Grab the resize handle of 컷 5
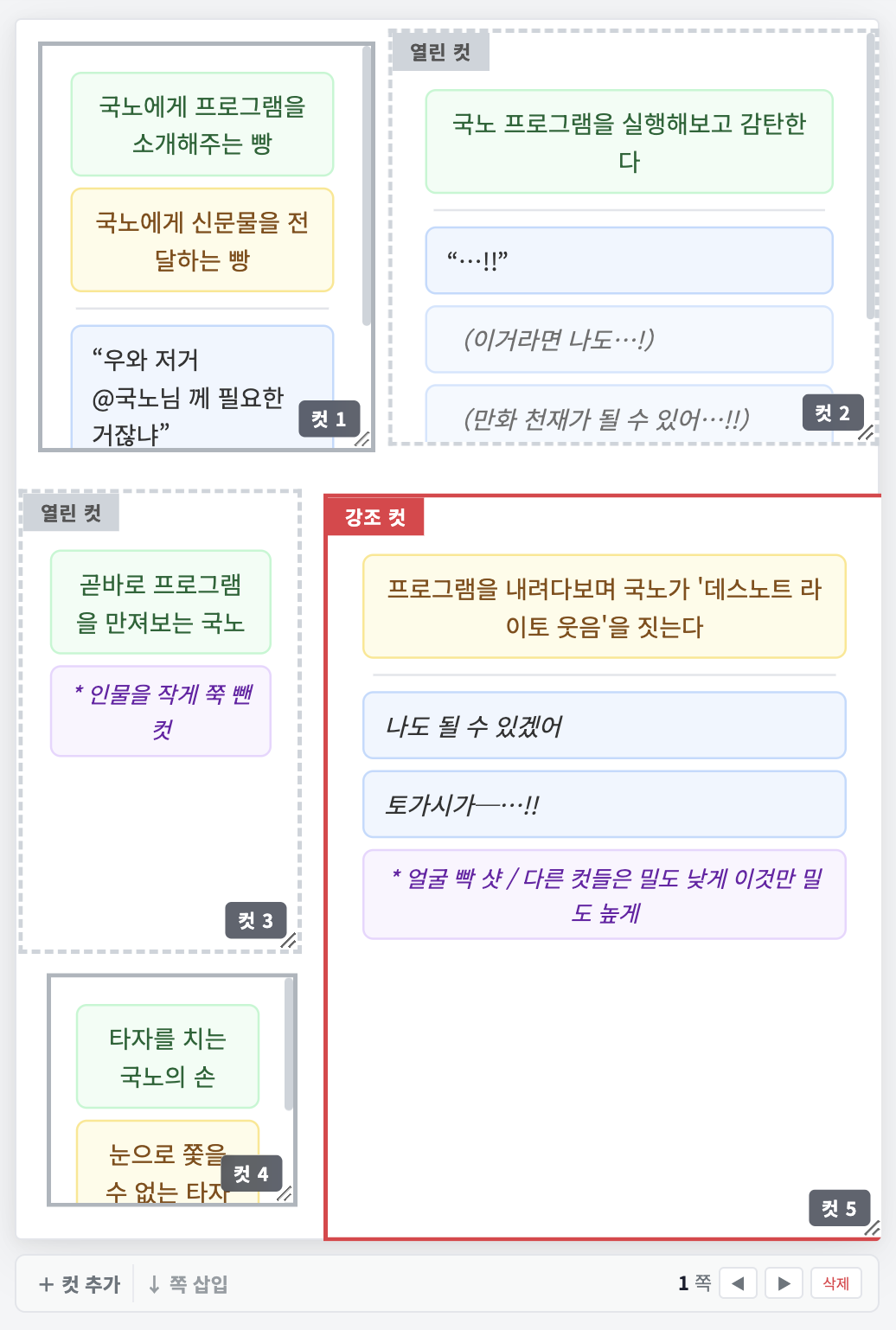 [872, 1228]
